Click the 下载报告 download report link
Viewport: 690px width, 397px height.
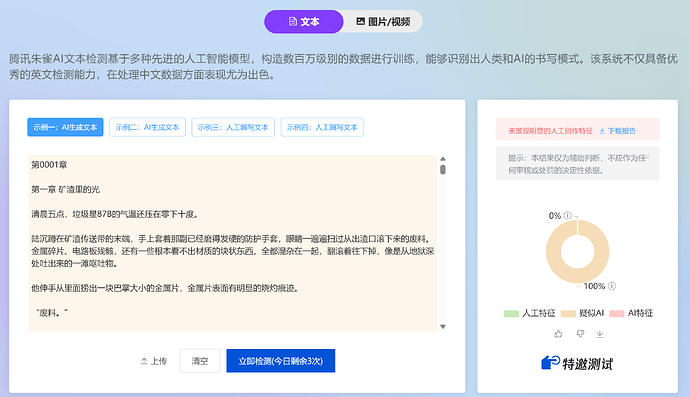pos(617,131)
